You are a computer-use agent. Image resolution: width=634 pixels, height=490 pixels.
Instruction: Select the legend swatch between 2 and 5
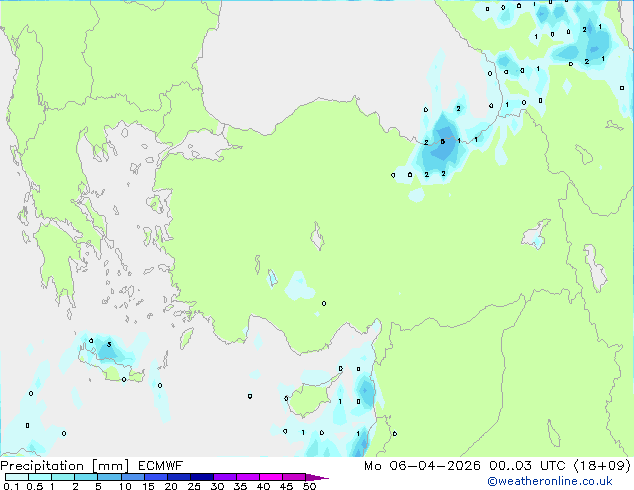pyautogui.click(x=86, y=477)
